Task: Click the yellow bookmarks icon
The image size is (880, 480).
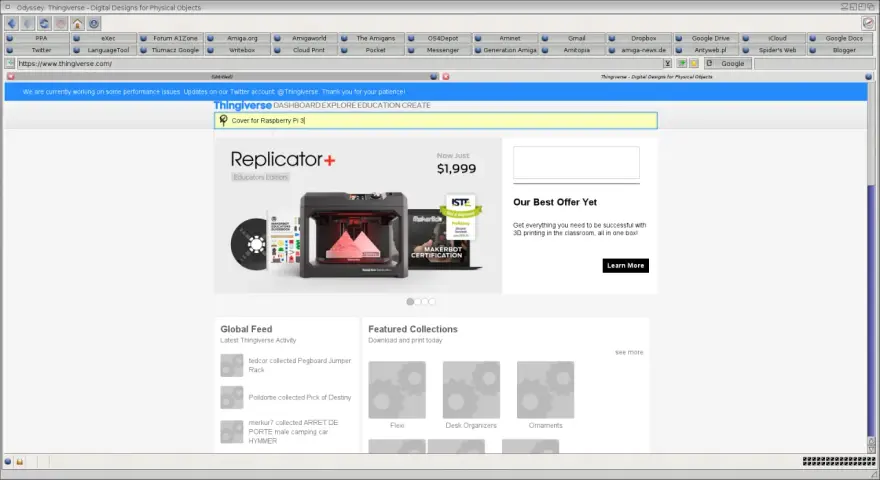Action: (694, 63)
